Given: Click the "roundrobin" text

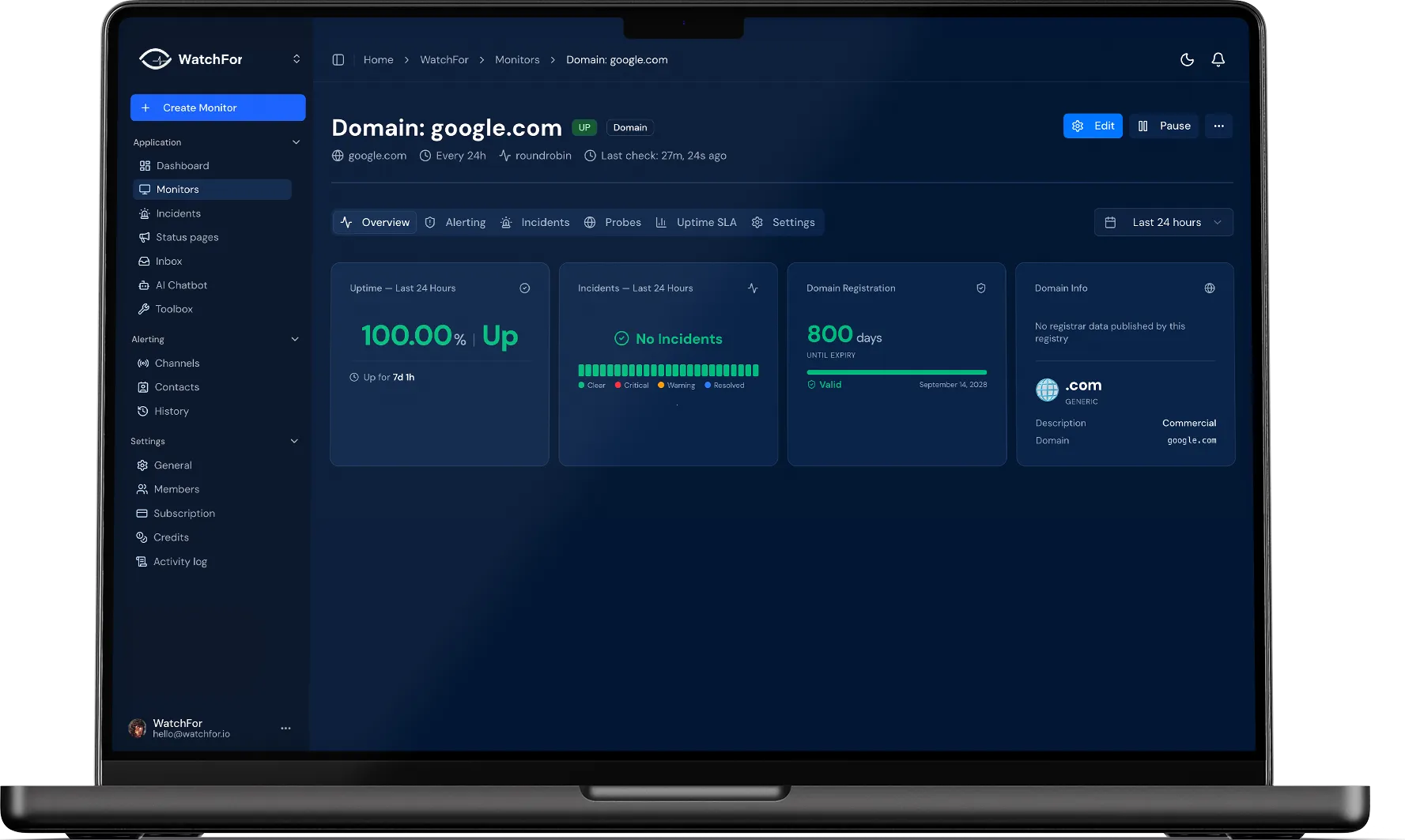Looking at the screenshot, I should point(543,156).
